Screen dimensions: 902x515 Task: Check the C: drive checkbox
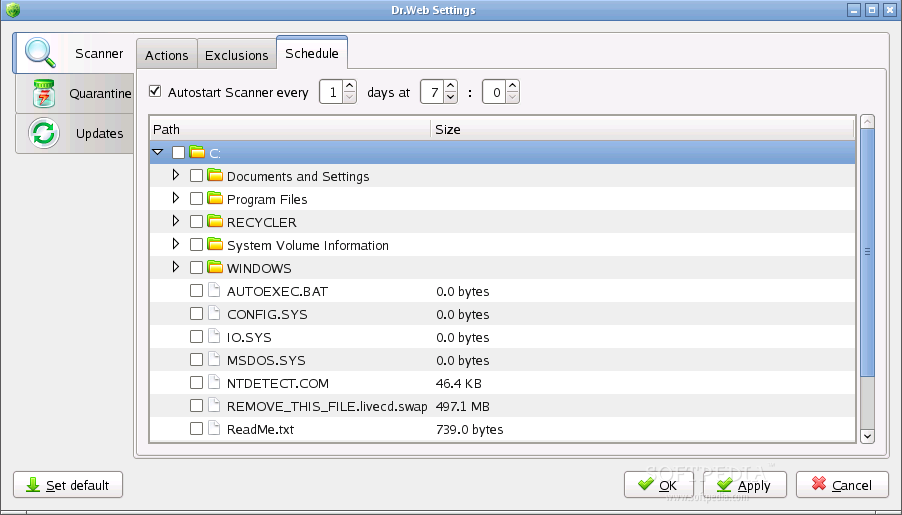(x=178, y=152)
